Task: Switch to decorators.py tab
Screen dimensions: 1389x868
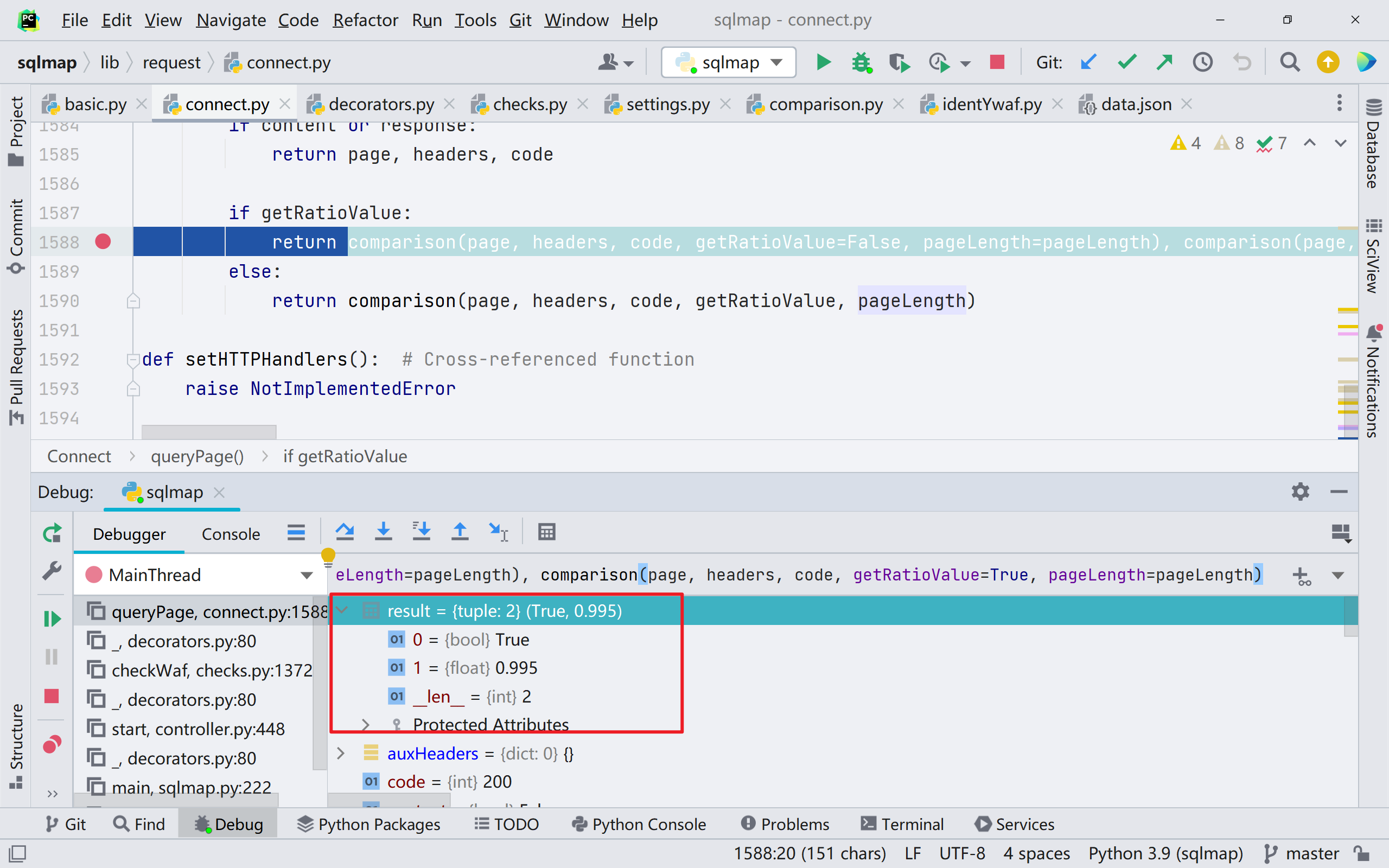Action: tap(381, 104)
